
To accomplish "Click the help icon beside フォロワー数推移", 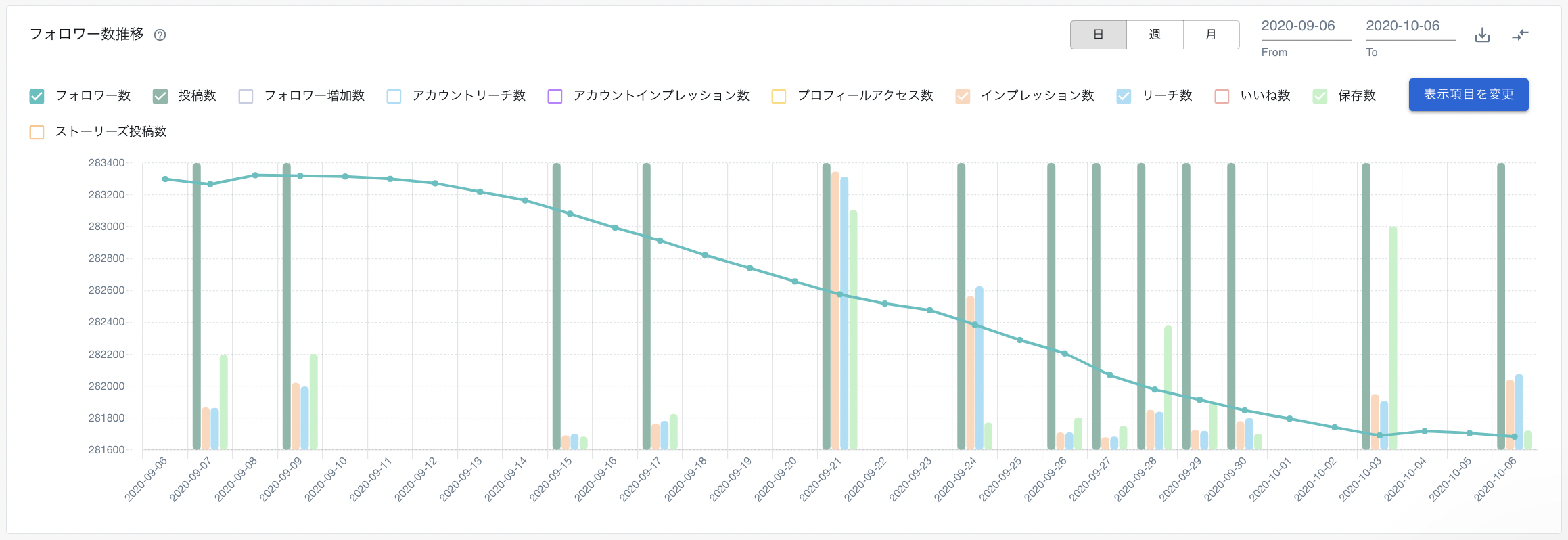I will coord(160,35).
